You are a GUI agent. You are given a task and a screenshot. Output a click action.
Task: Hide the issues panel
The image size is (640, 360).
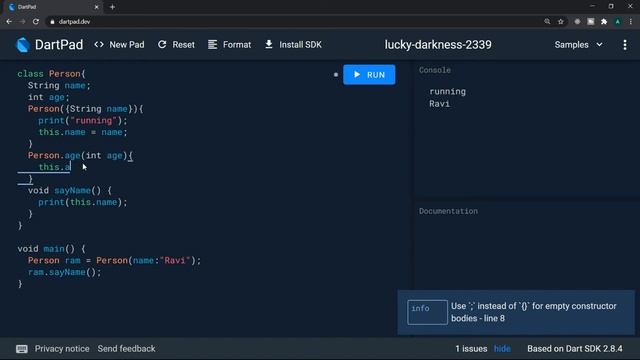pyautogui.click(x=502, y=349)
